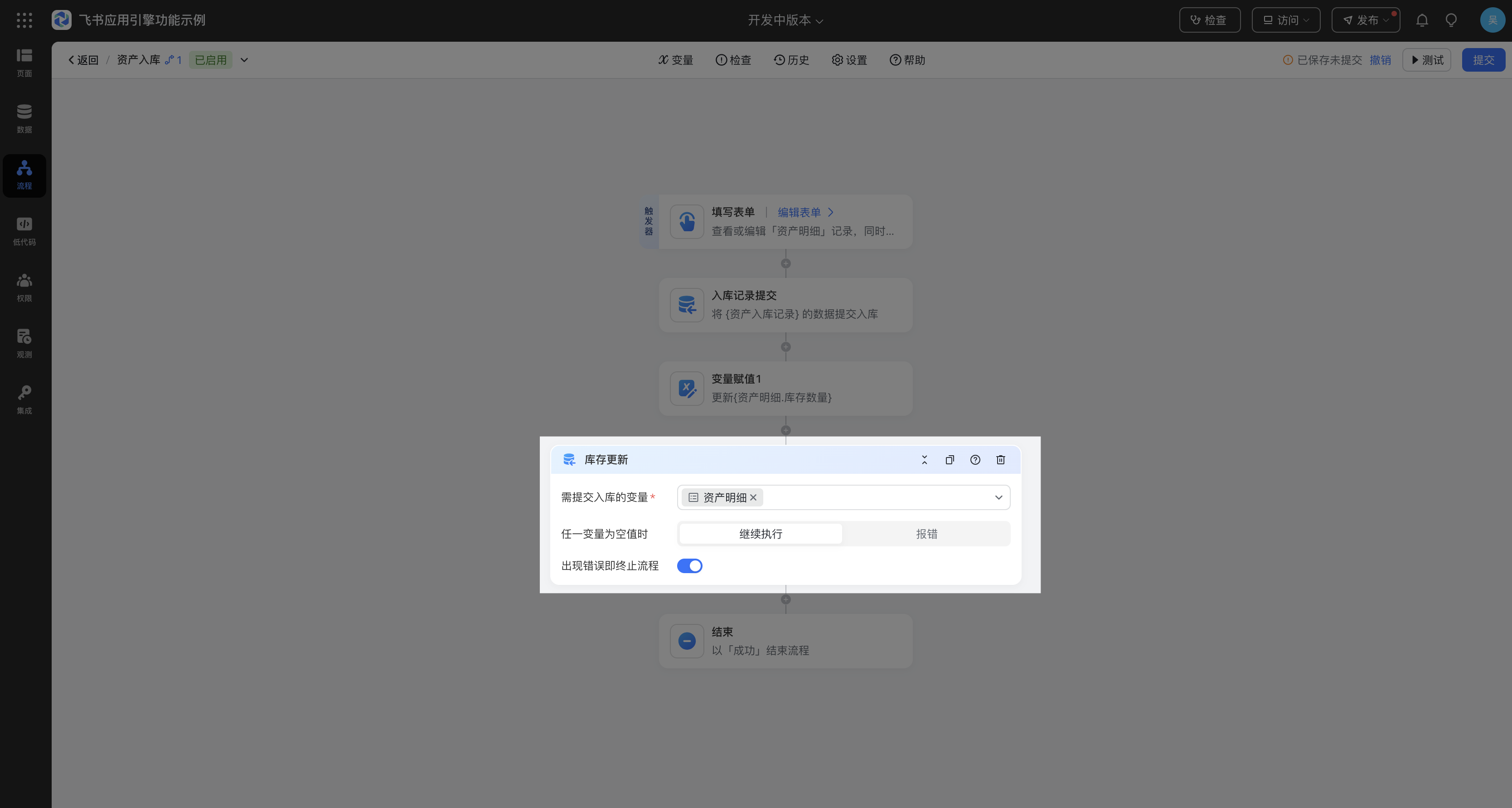Click the 撤销 link
This screenshot has width=1512, height=808.
[x=1380, y=60]
